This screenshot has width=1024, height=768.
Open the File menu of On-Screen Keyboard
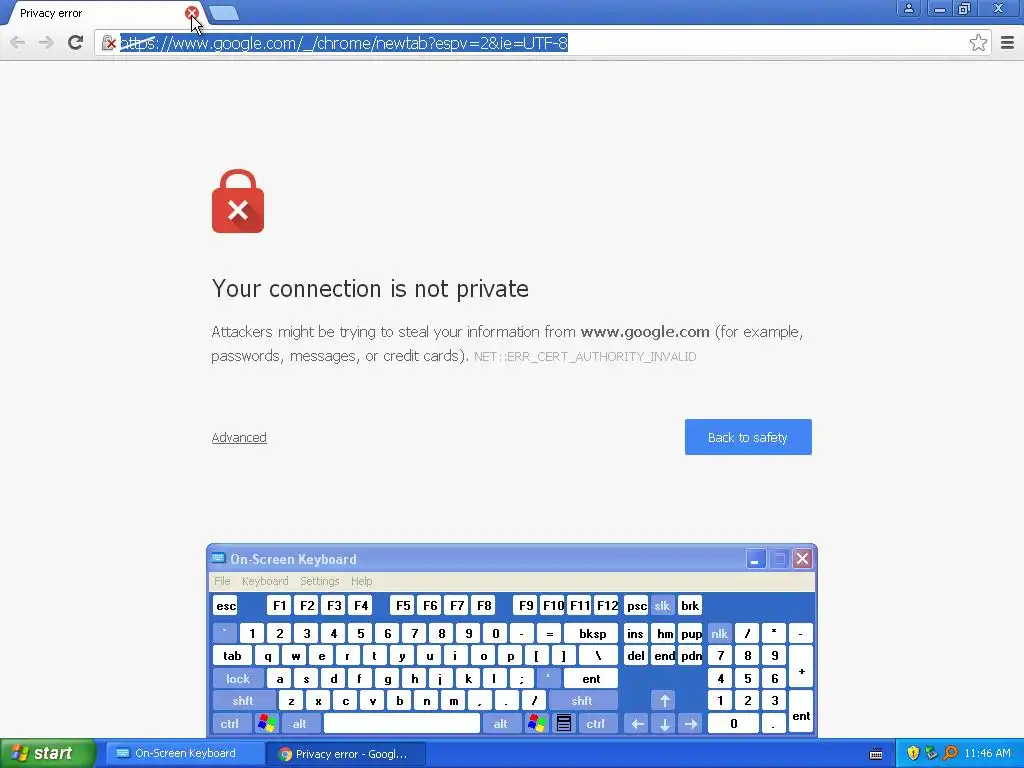[222, 581]
